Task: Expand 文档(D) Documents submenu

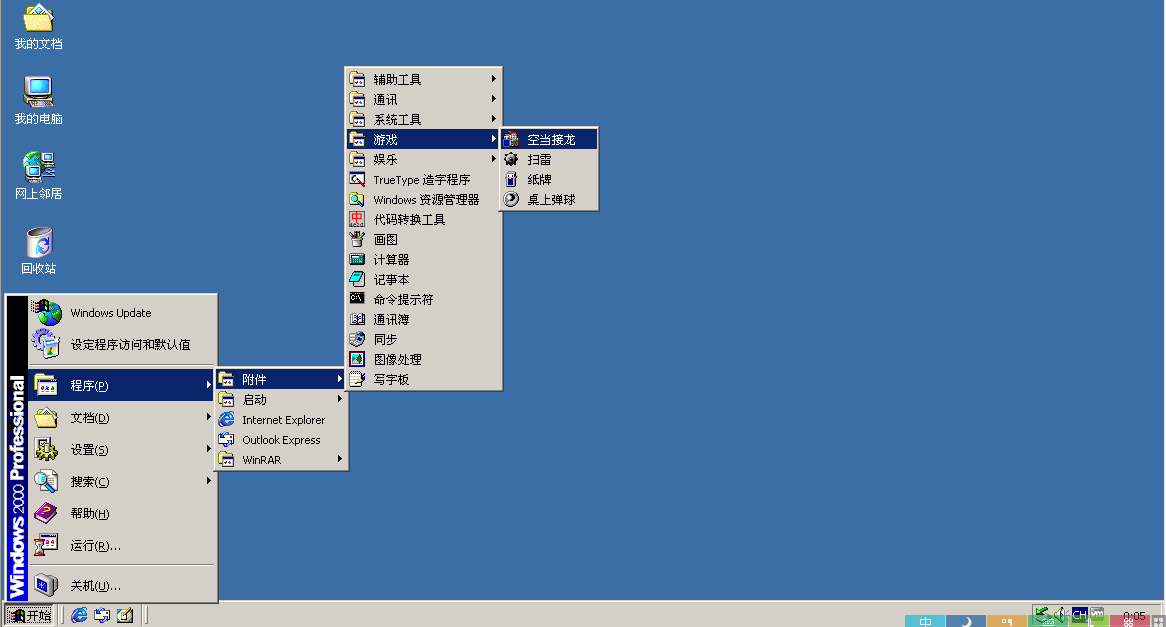Action: point(122,418)
